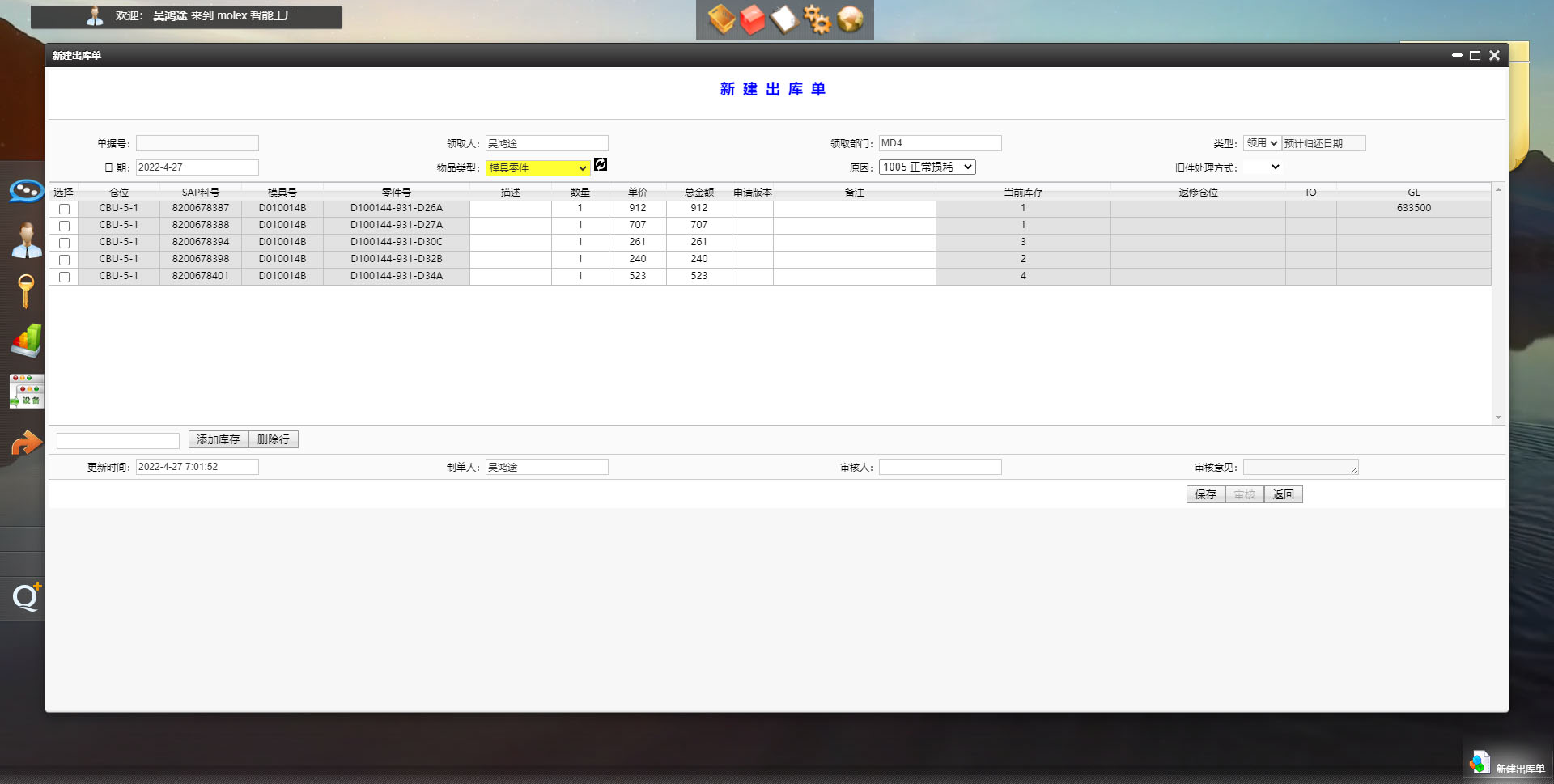Select checkbox for SAP number 8200678394
1554x784 pixels.
(x=64, y=243)
